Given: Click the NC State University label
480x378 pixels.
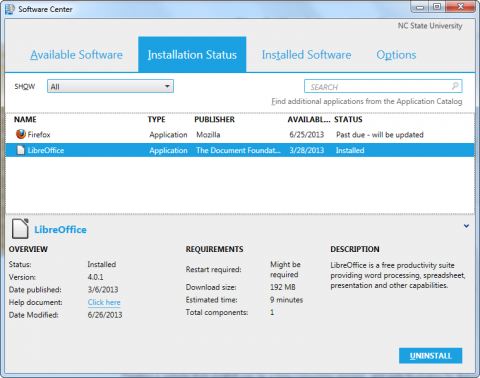Looking at the screenshot, I should (430, 26).
